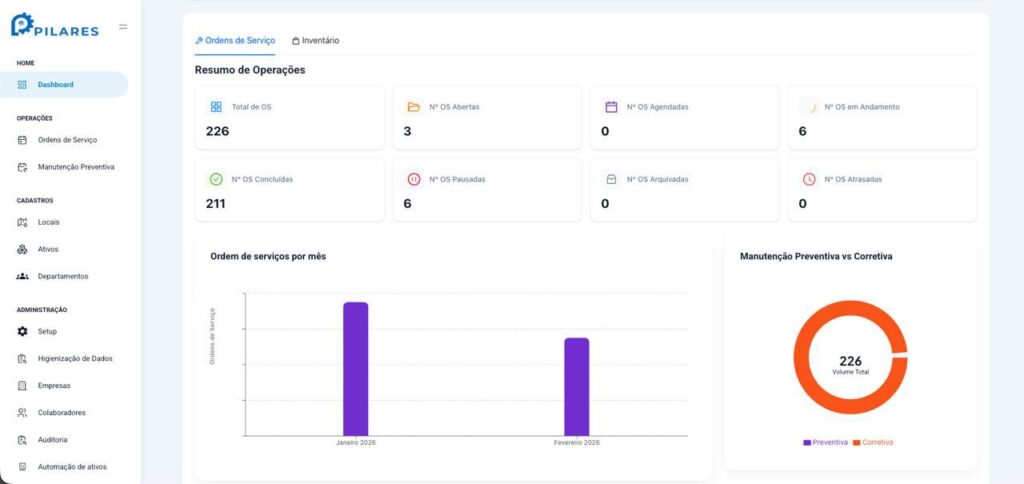This screenshot has height=484, width=1024.
Task: Click the Setup gear icon
Action: [x=22, y=331]
